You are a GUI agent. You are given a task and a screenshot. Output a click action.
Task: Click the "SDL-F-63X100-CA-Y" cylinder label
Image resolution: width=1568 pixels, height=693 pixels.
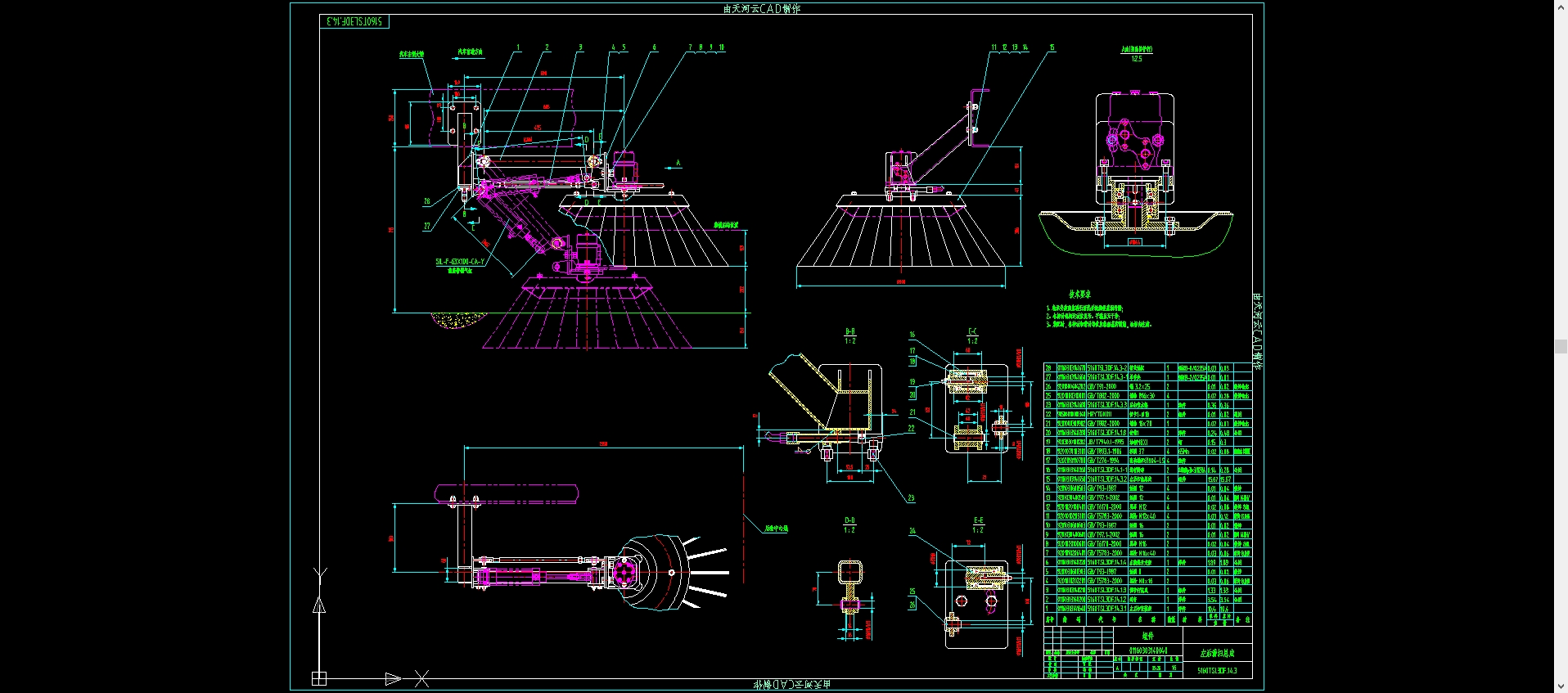tap(459, 262)
